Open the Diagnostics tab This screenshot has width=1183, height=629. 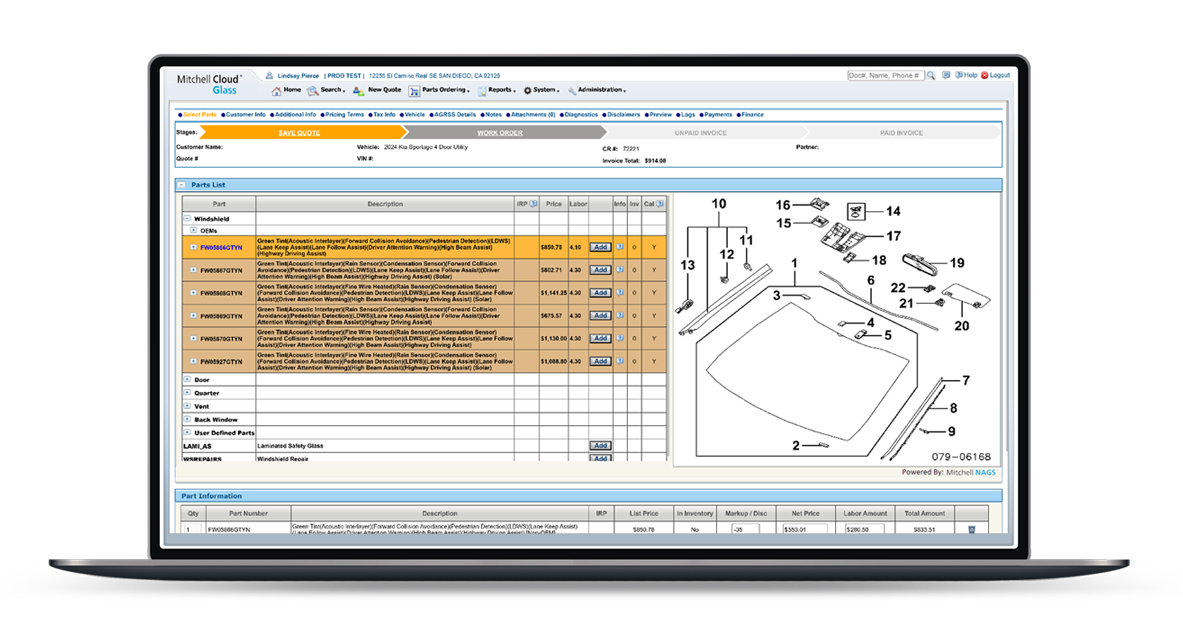[x=580, y=115]
